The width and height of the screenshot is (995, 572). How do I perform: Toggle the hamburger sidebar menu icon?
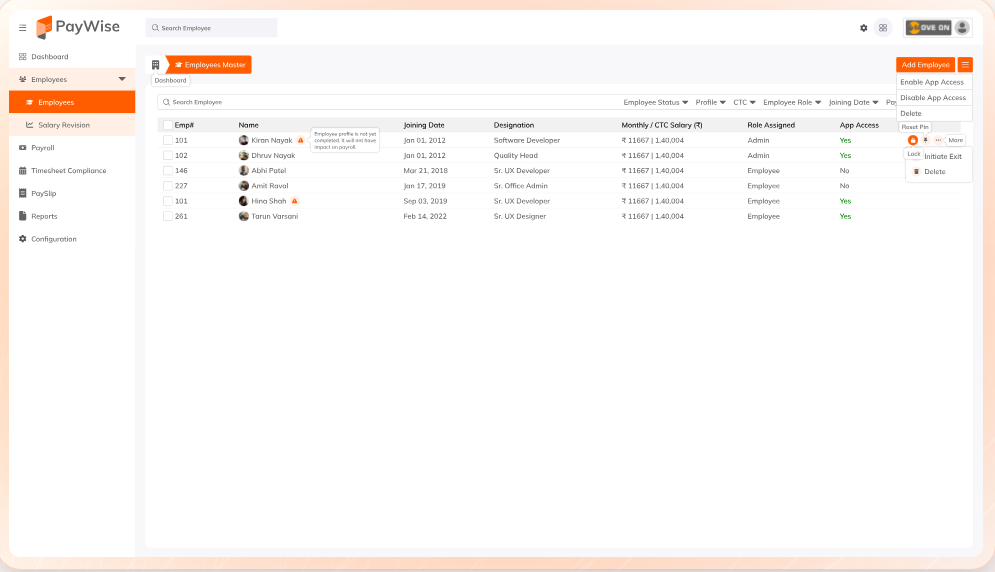pos(22,28)
